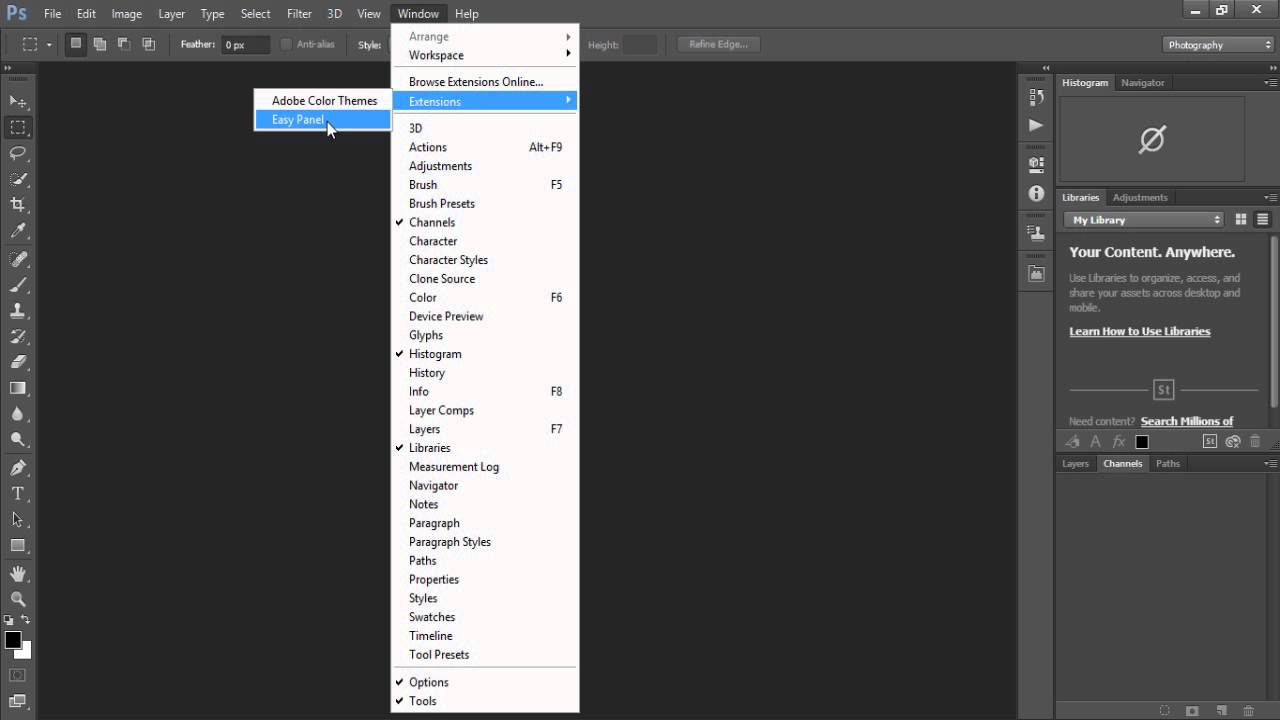1280x720 pixels.
Task: Click the trash icon in Libraries footer
Action: (1255, 441)
